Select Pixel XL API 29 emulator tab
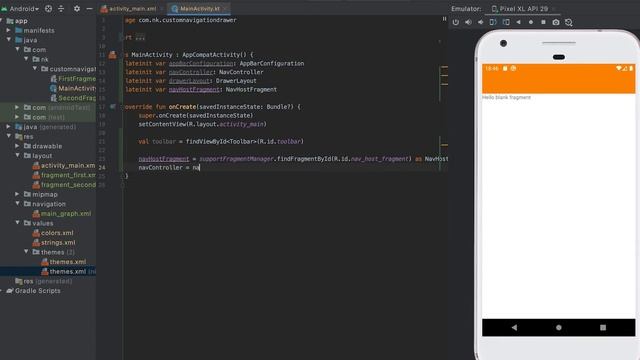Screen dimensions: 640x360 click(524, 9)
